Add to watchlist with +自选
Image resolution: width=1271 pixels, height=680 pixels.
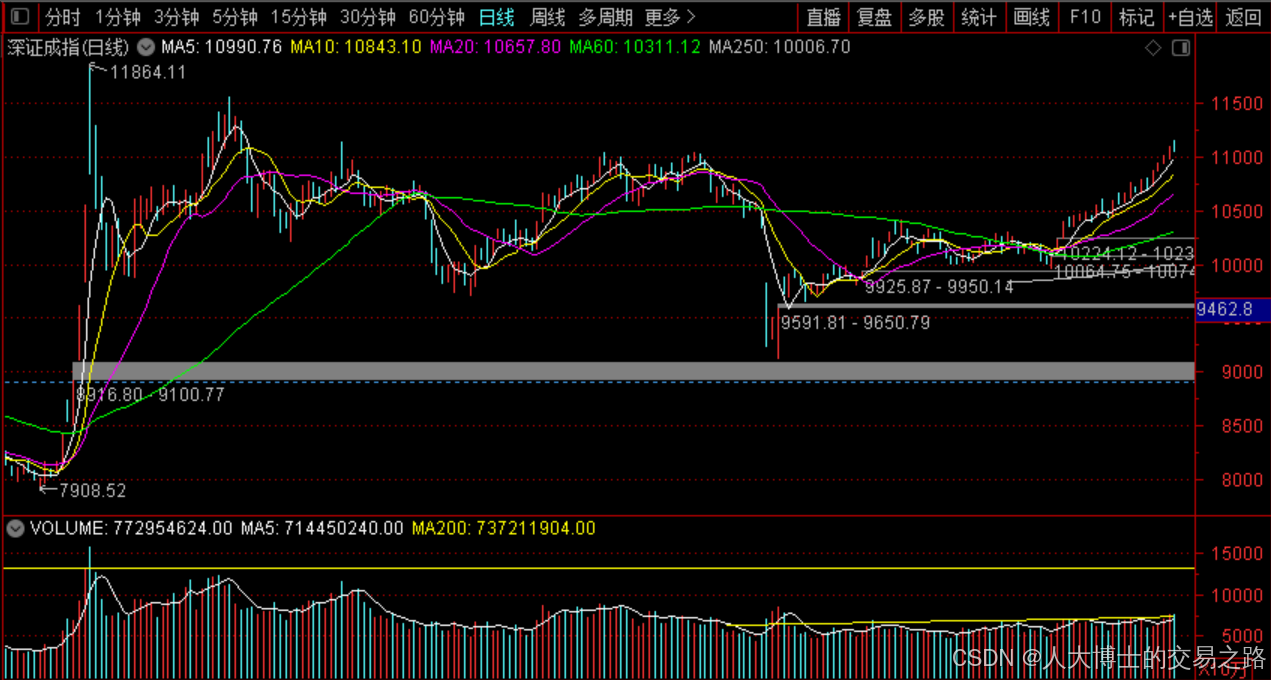point(1191,17)
